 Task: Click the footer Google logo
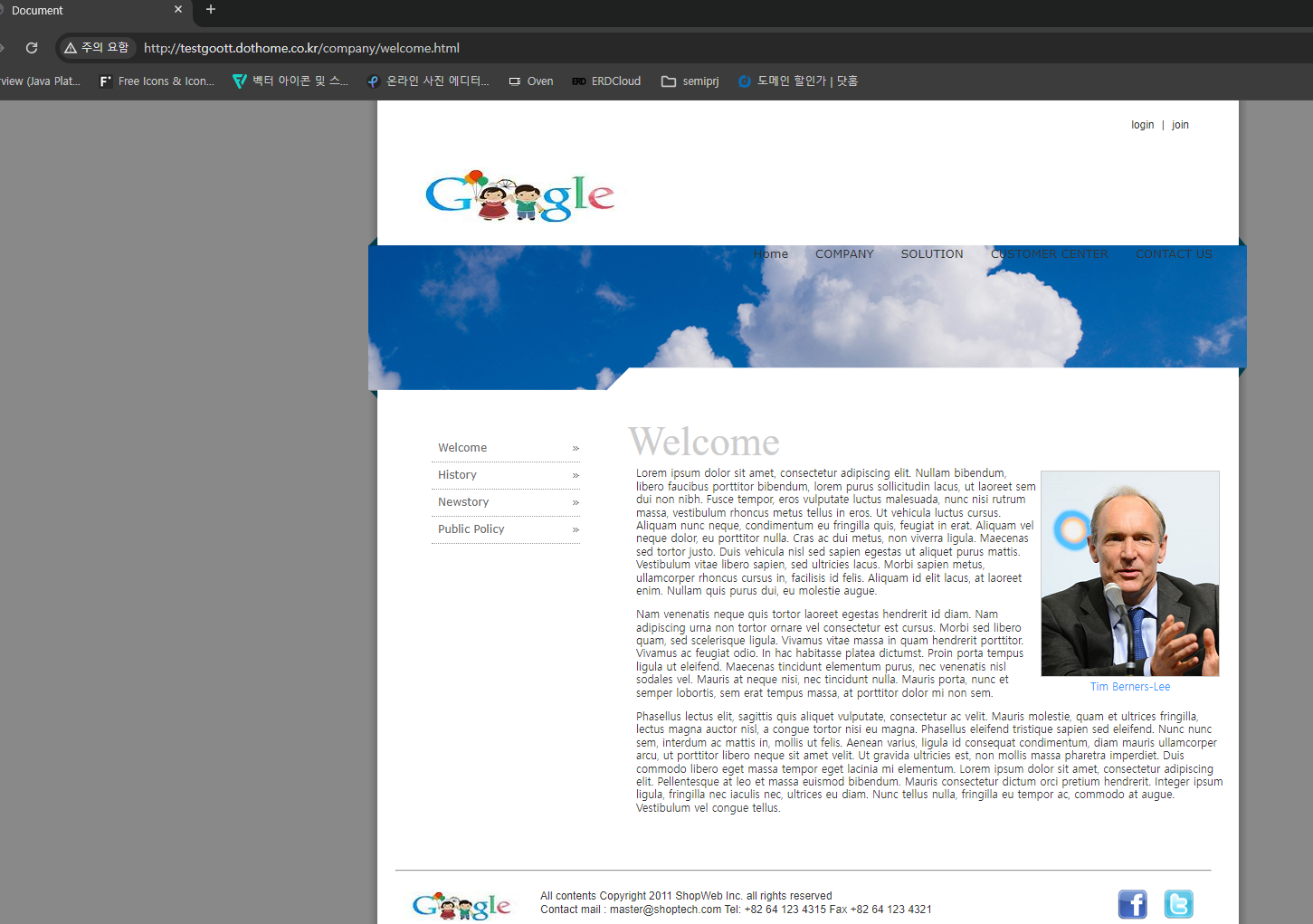coord(461,905)
